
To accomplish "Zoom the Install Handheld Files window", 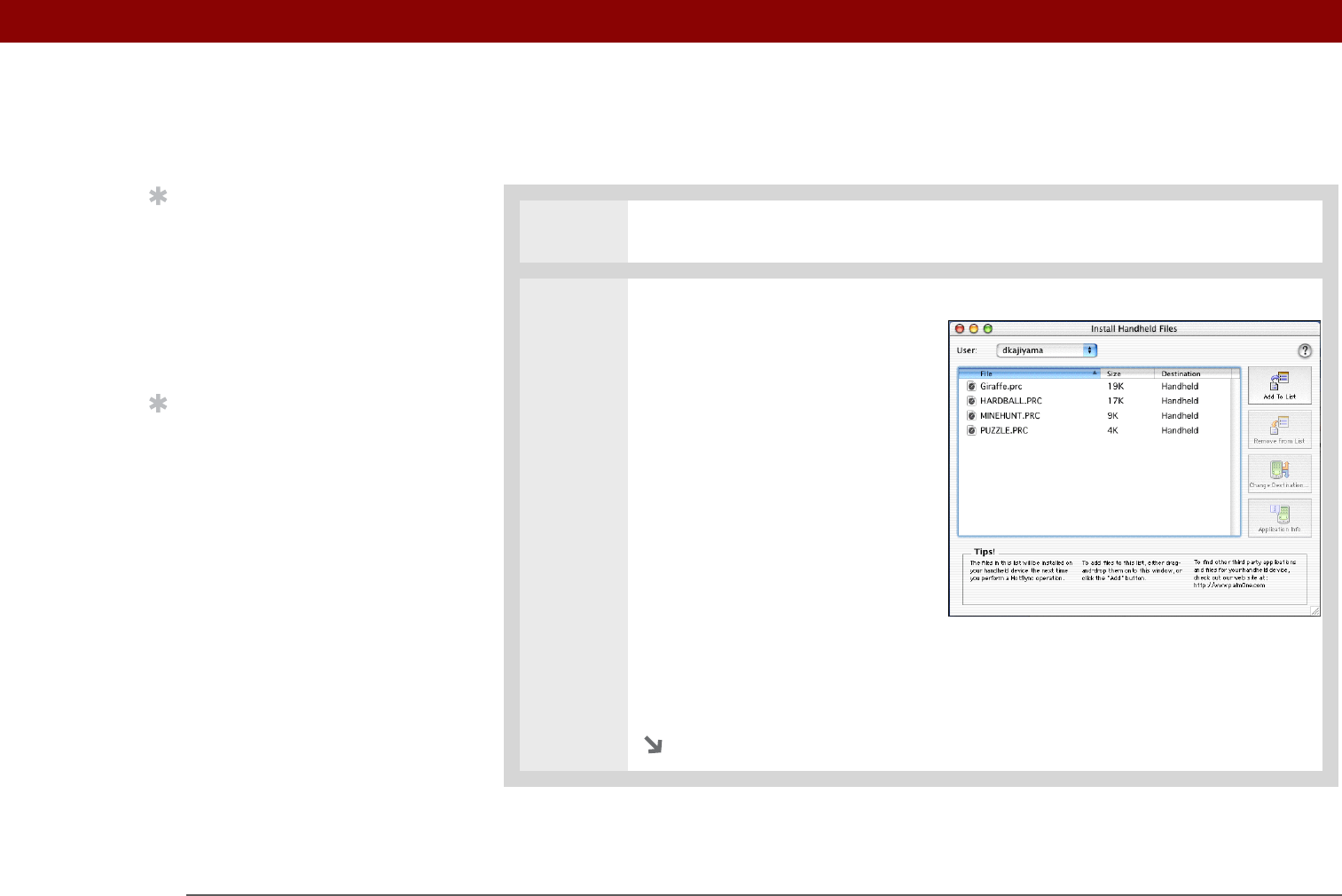I will (x=987, y=329).
